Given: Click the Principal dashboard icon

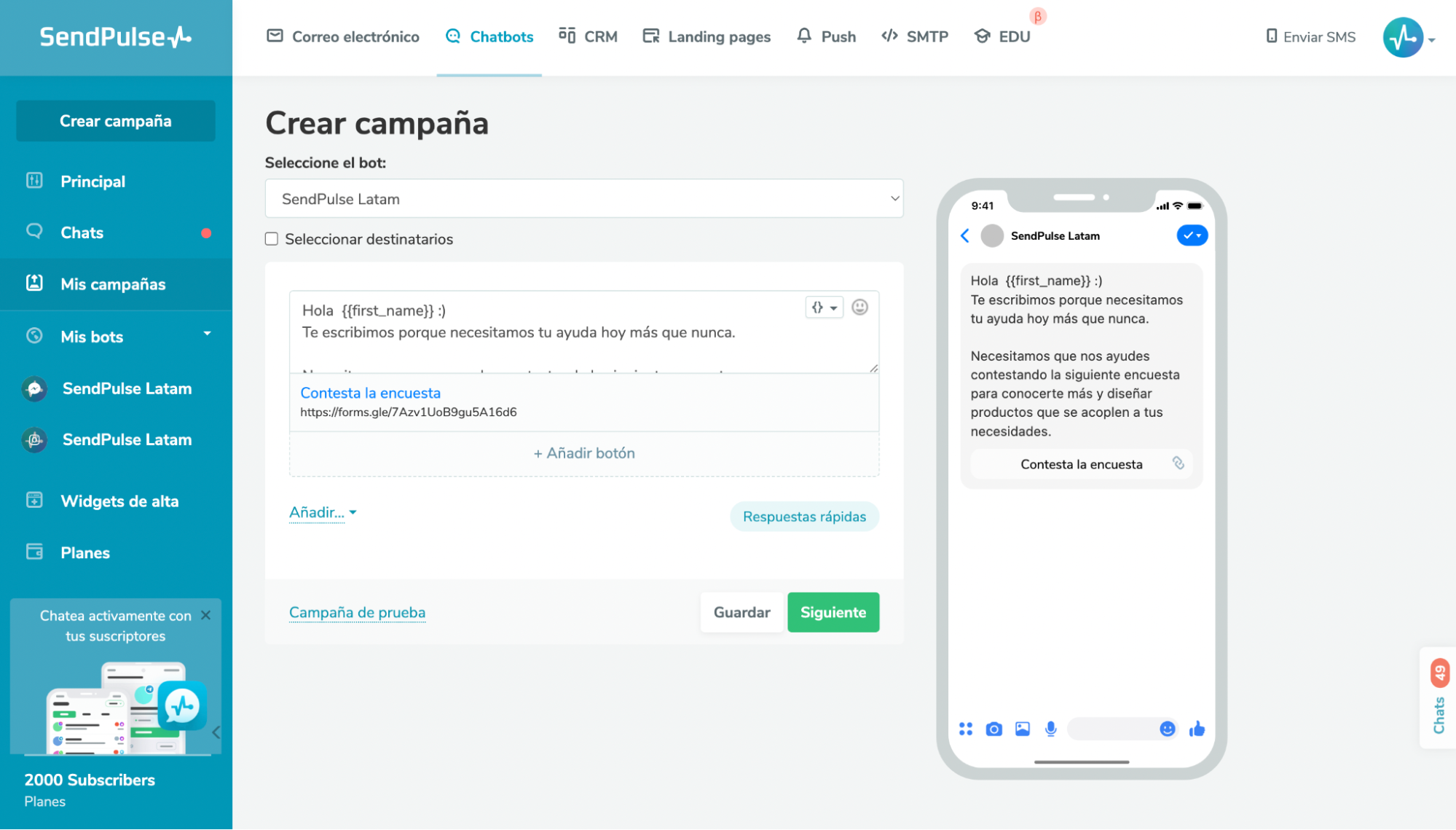Looking at the screenshot, I should pos(34,180).
